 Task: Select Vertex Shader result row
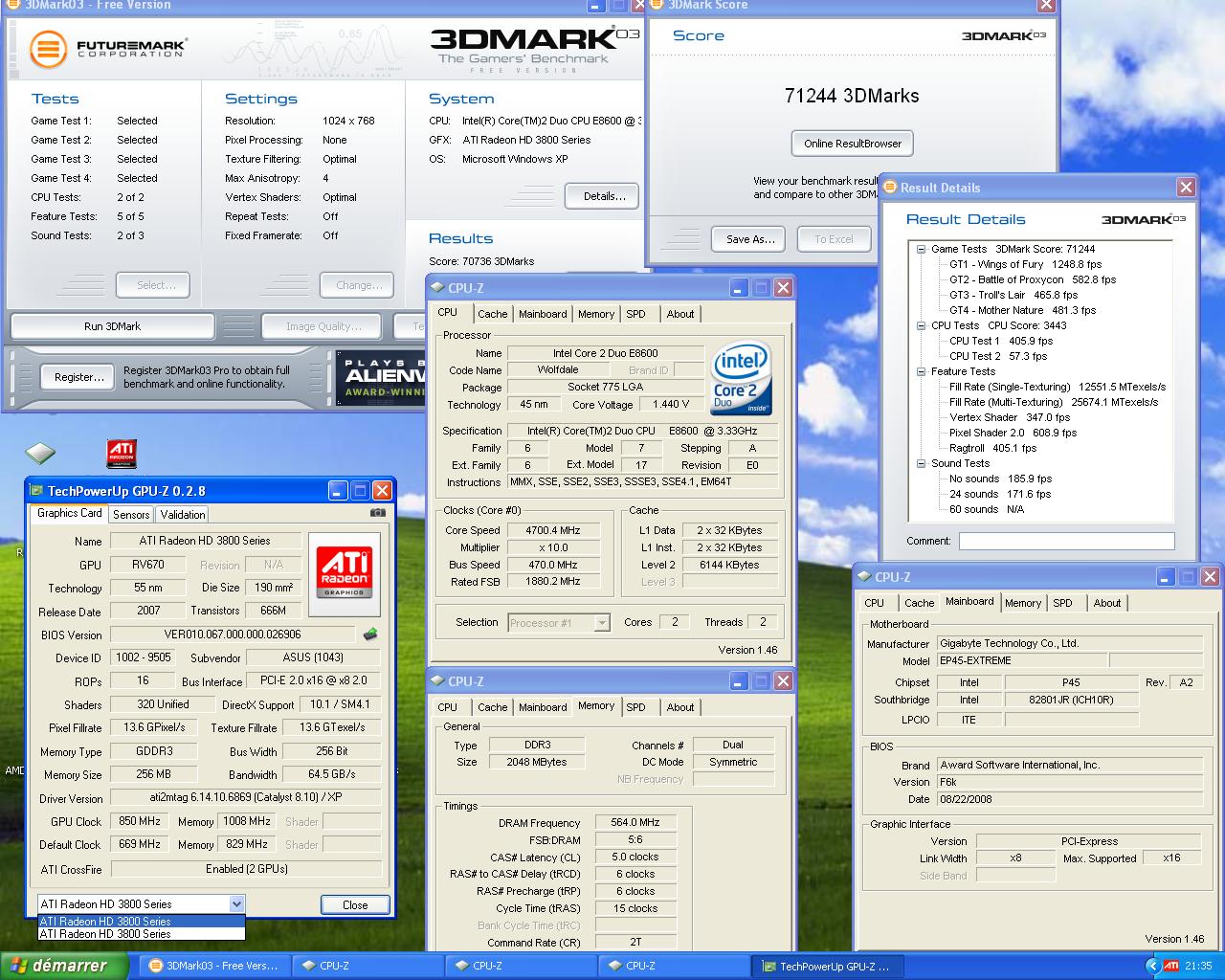[1010, 417]
